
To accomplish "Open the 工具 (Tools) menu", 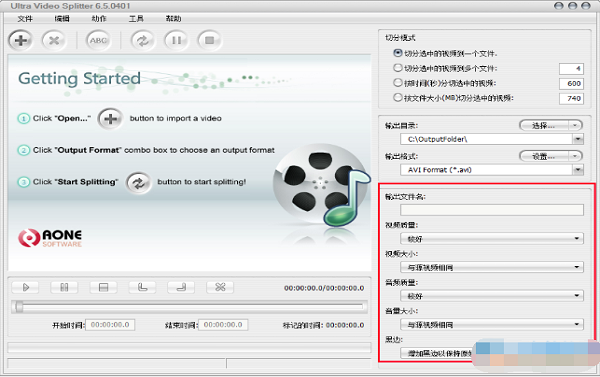I will [136, 19].
